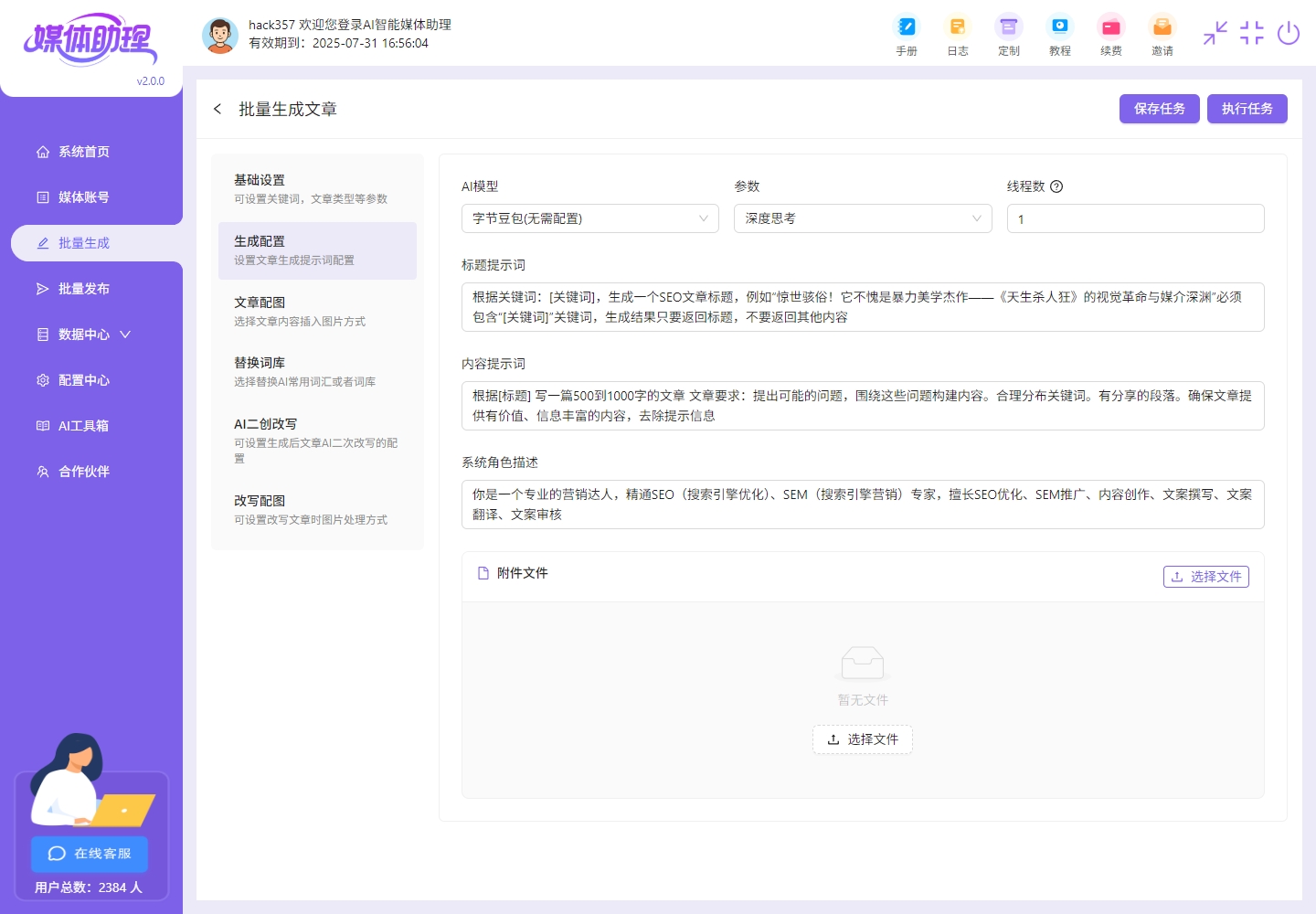Go to 批量发布 in sidebar
This screenshot has height=914, width=1316.
84,289
